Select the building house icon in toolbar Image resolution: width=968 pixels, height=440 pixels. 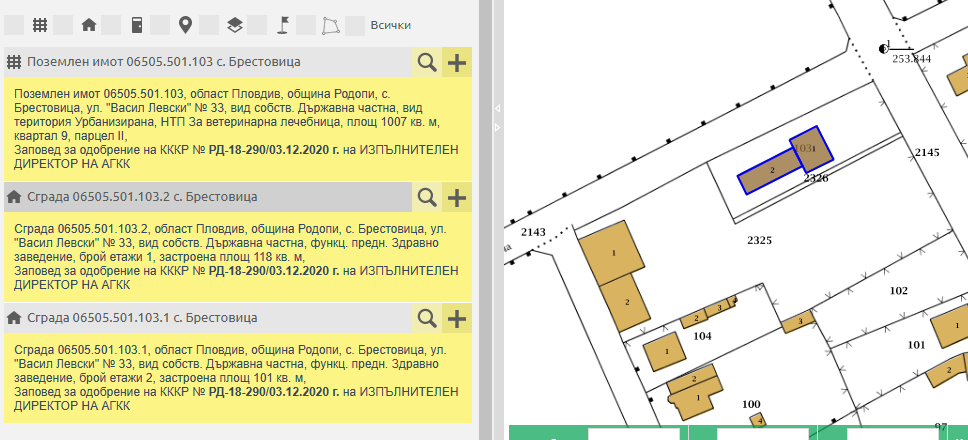click(89, 25)
